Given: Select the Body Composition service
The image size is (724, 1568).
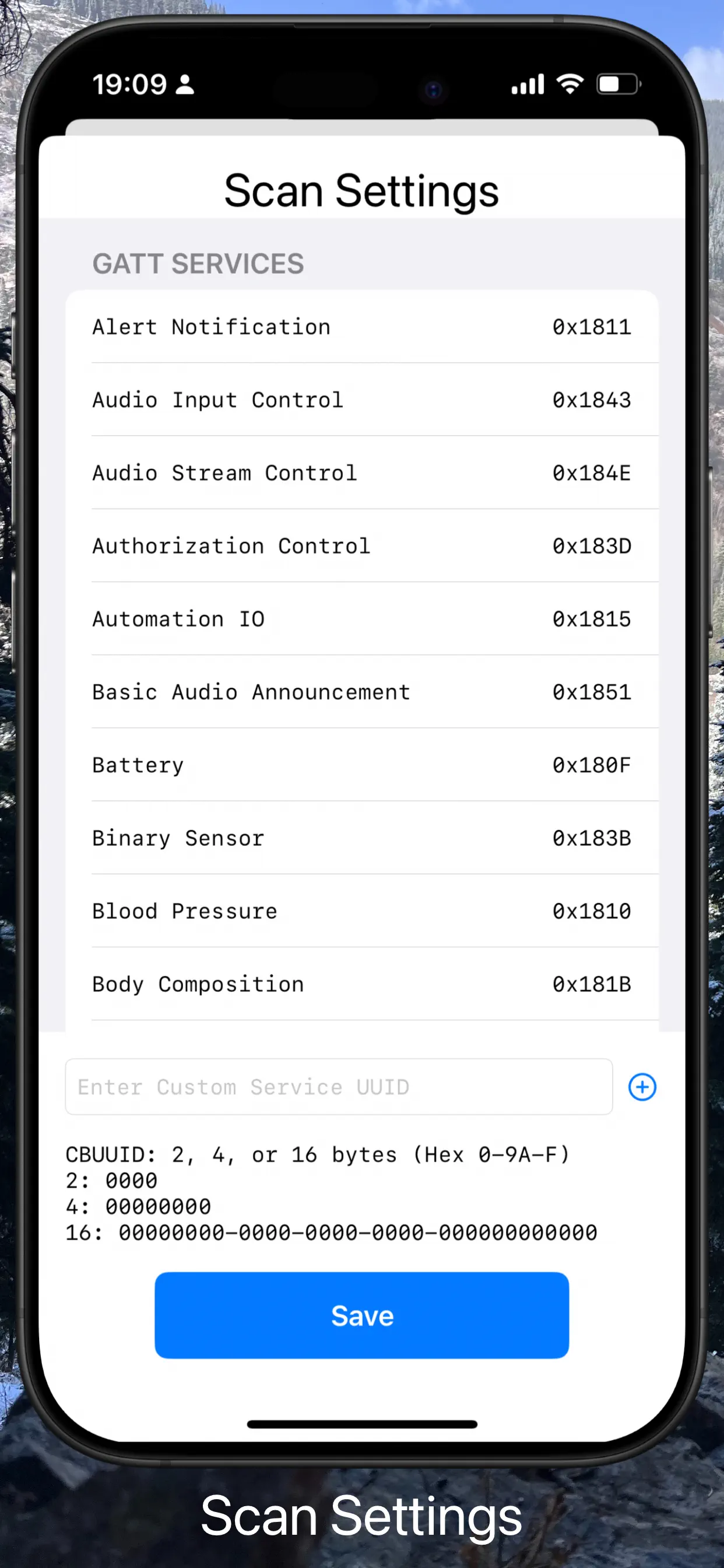Looking at the screenshot, I should (x=361, y=984).
